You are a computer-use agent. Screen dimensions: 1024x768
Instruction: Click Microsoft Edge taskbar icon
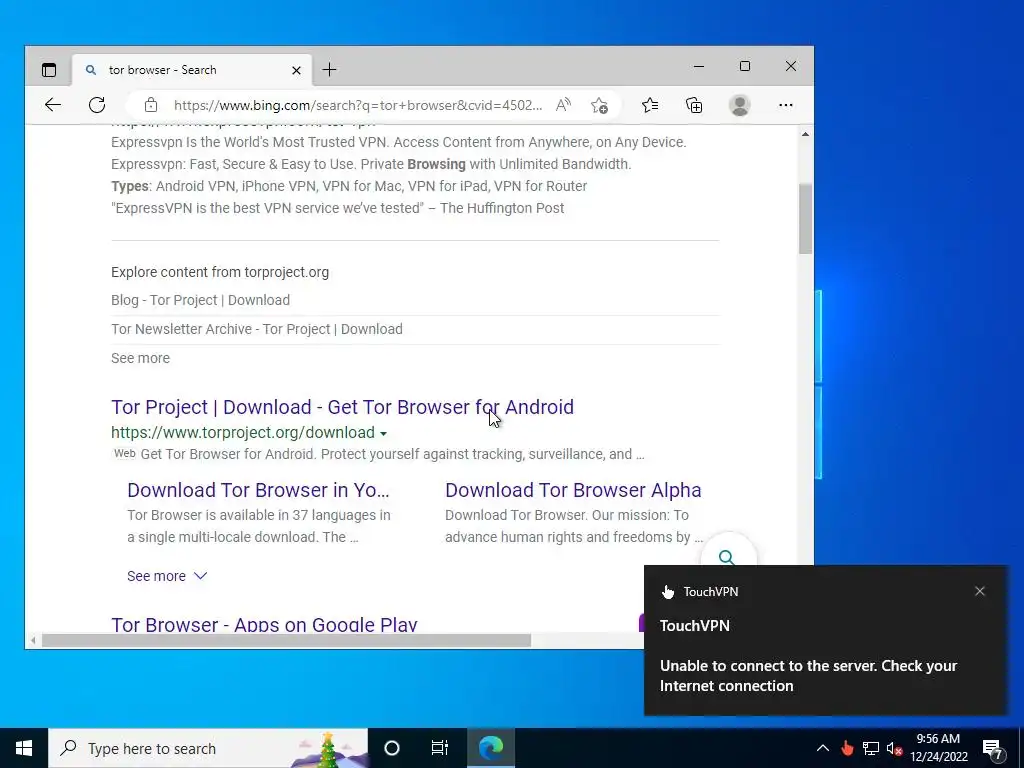click(491, 748)
